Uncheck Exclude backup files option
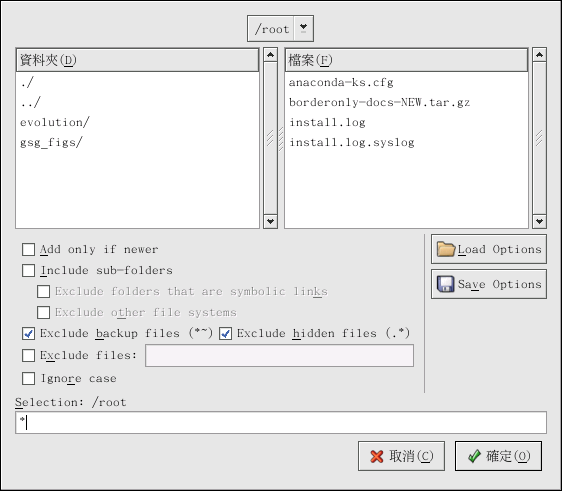This screenshot has height=491, width=562. coord(28,334)
